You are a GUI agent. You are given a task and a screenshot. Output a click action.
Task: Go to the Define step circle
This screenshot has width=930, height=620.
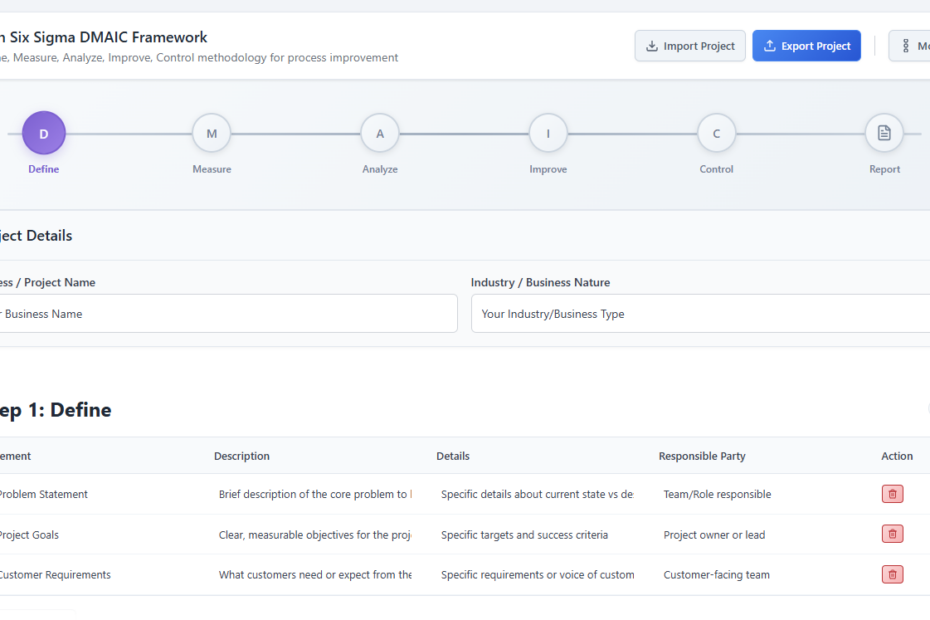coord(44,133)
